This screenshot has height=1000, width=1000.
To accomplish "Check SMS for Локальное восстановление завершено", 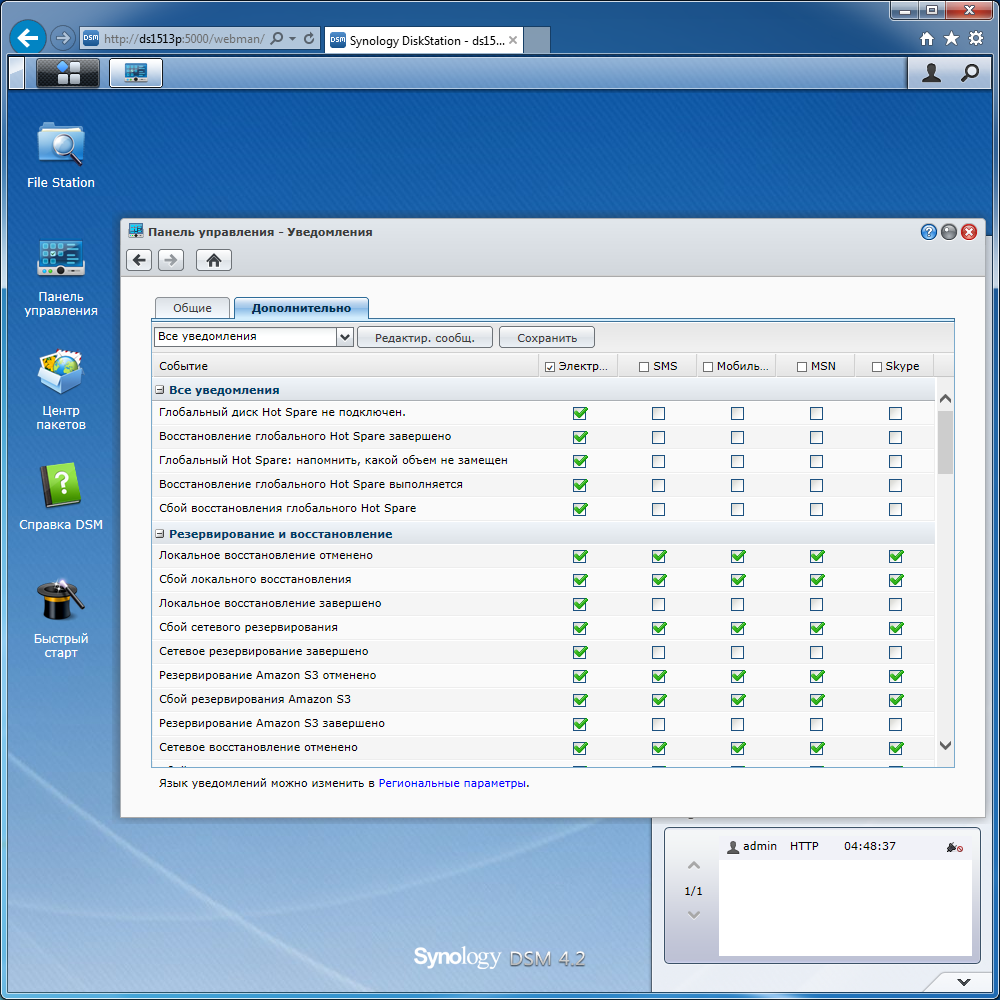I will tap(658, 604).
